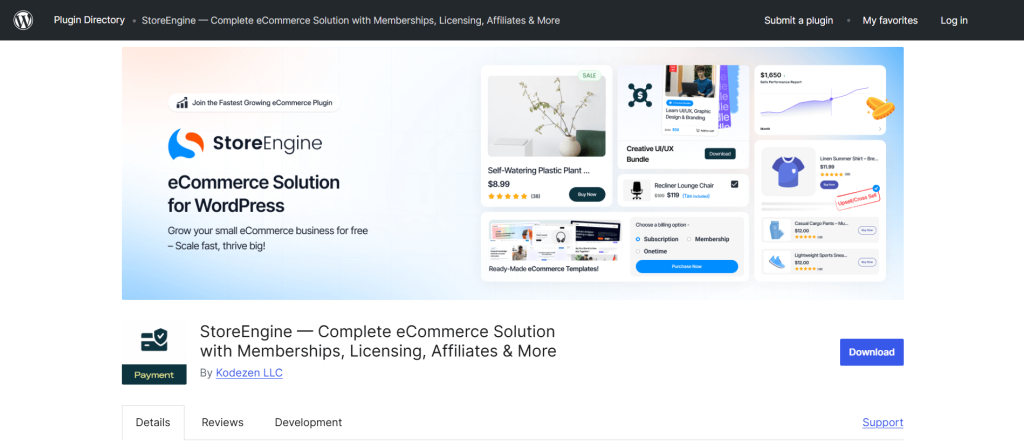The height and width of the screenshot is (445, 1024).
Task: Click the Log in link
Action: pos(954,20)
